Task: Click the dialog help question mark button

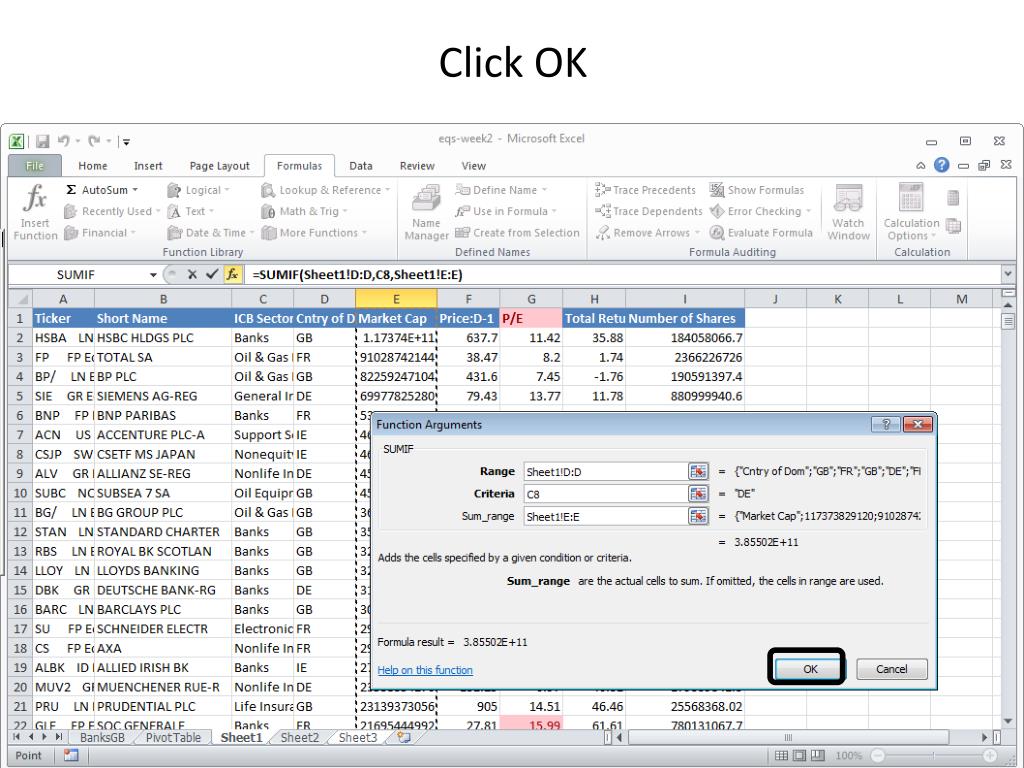Action: 886,424
